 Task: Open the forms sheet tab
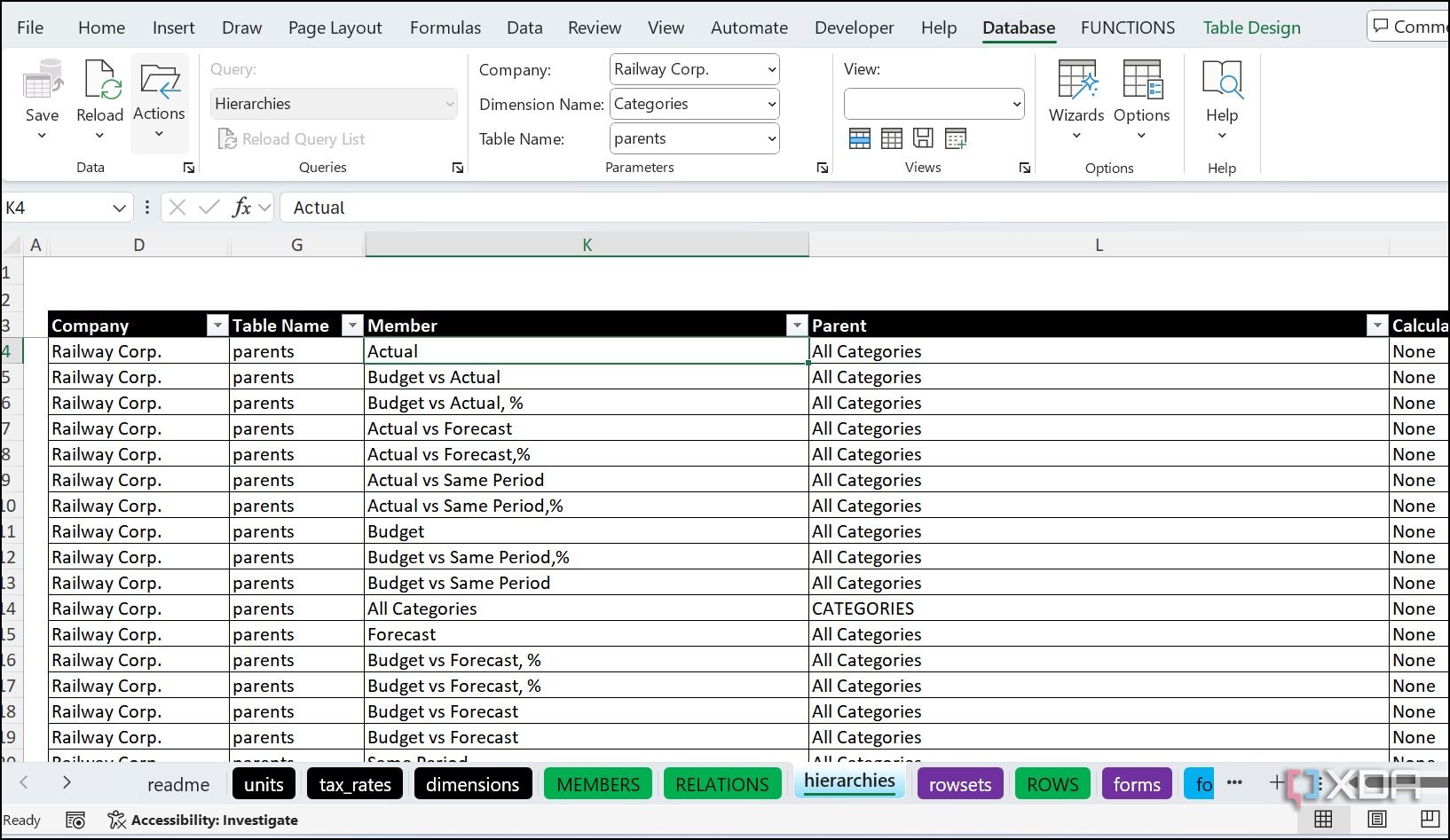coord(1137,784)
